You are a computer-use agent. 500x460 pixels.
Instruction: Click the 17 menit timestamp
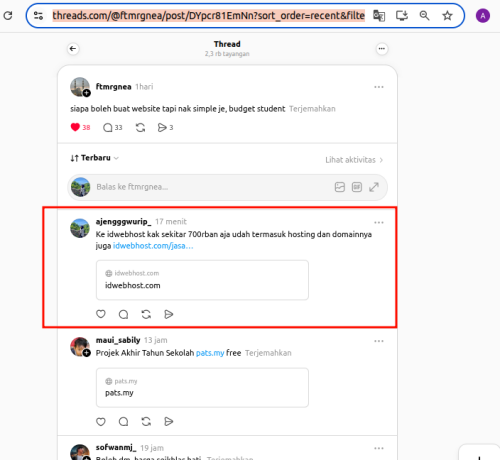171,222
